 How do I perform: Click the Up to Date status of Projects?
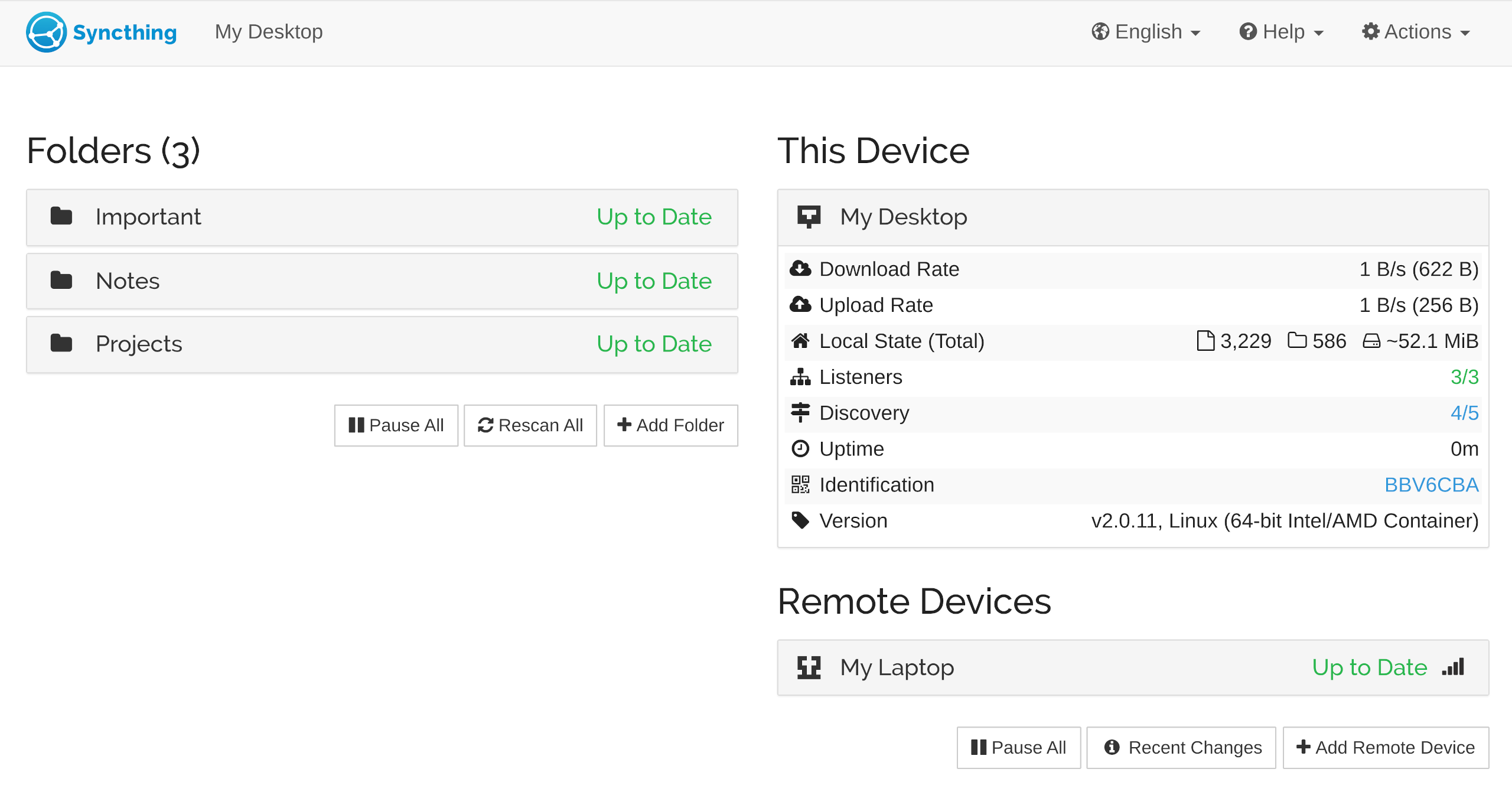pyautogui.click(x=653, y=343)
